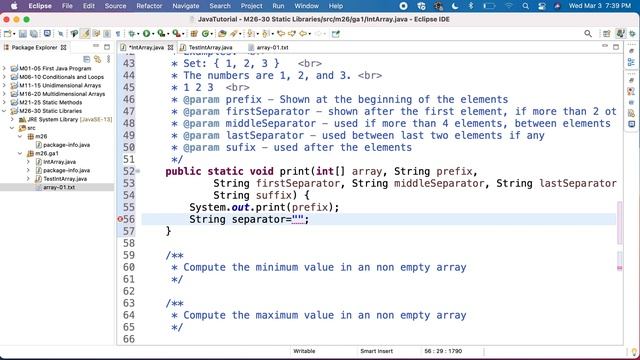Click the Pin Editor toolbar icon

tap(336, 34)
